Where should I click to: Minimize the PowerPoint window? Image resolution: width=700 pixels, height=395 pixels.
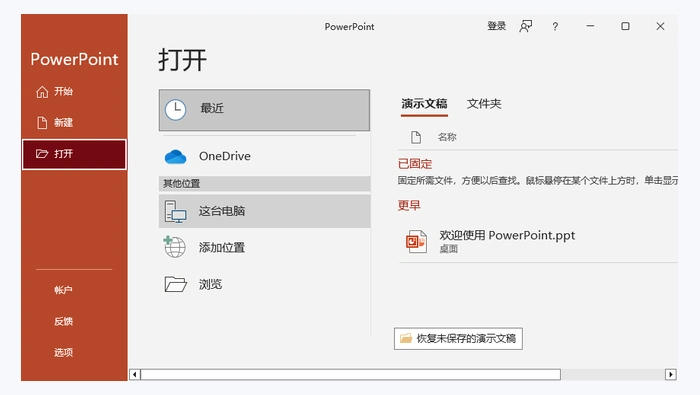pyautogui.click(x=590, y=26)
